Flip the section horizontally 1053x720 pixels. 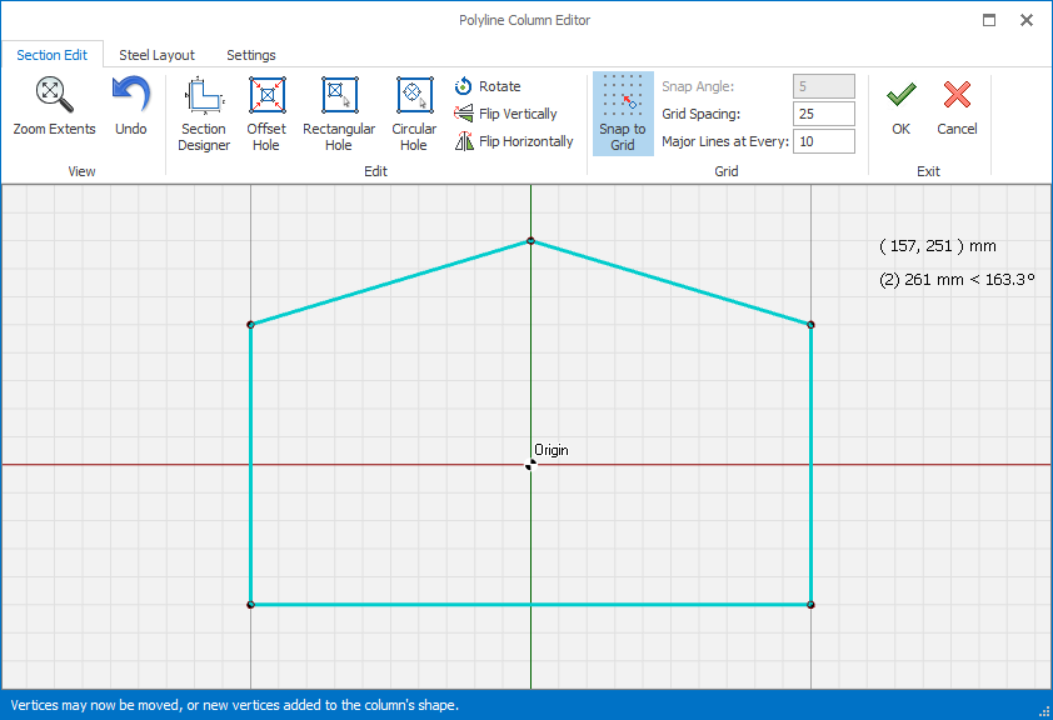point(514,142)
